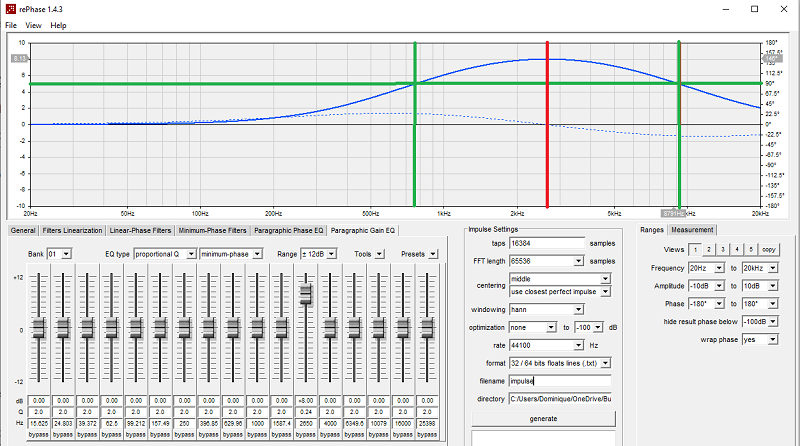800x446 pixels.
Task: Open the Amplitude -10dB dropdown
Action: [719, 286]
